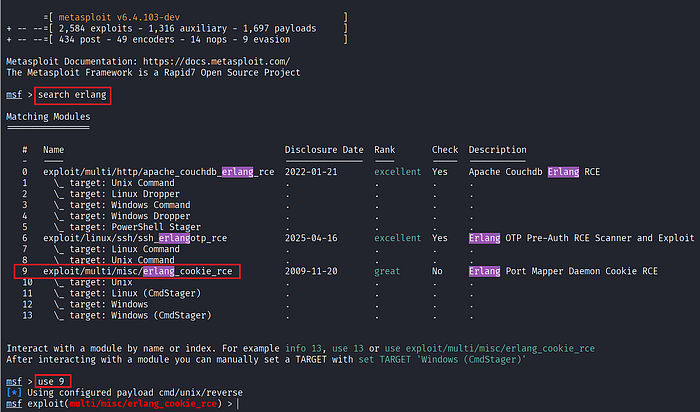700x412 pixels.
Task: Click 'excellent' rank in the ssh_erlangotp row
Action: tap(397, 238)
